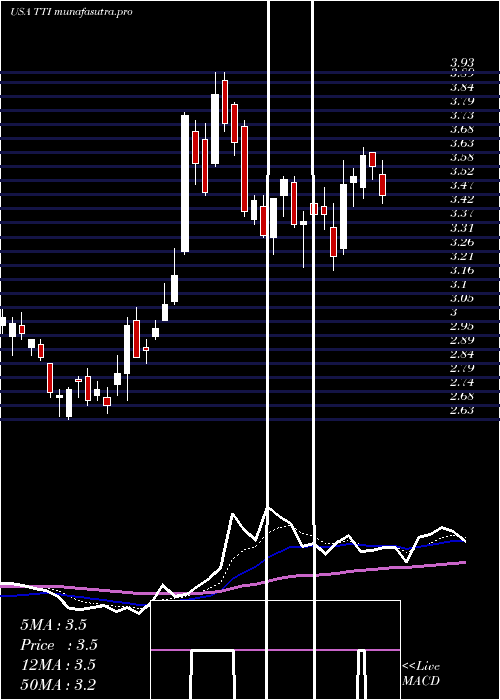The width and height of the screenshot is (500, 700).
Task: Click the '12MA : 3.5' readout
Action: pos(58,665)
